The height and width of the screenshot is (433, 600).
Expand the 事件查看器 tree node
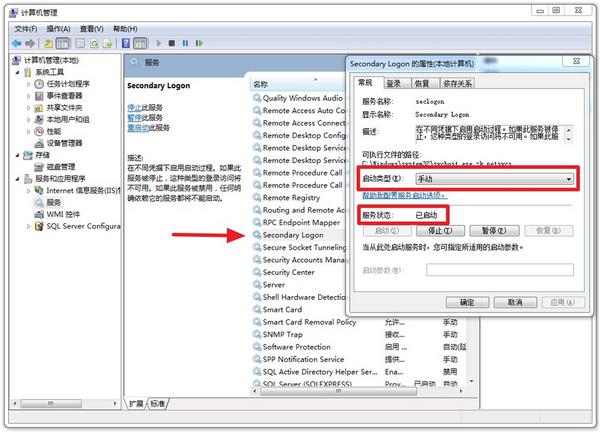[x=29, y=96]
